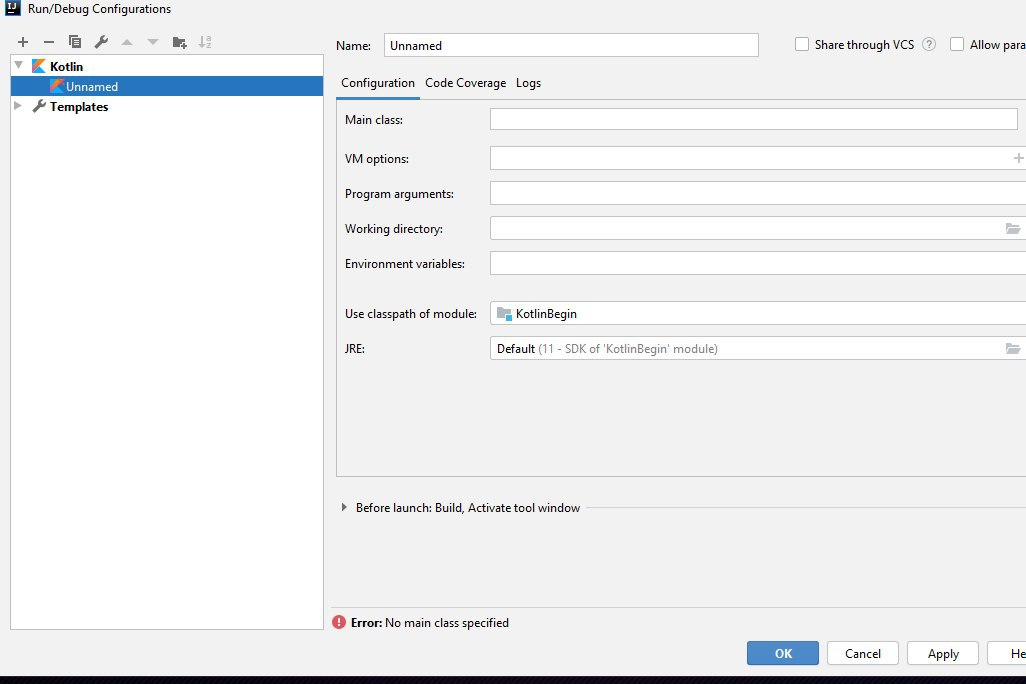Expand the Templates tree node
Screen dimensions: 1026x684
[18, 105]
